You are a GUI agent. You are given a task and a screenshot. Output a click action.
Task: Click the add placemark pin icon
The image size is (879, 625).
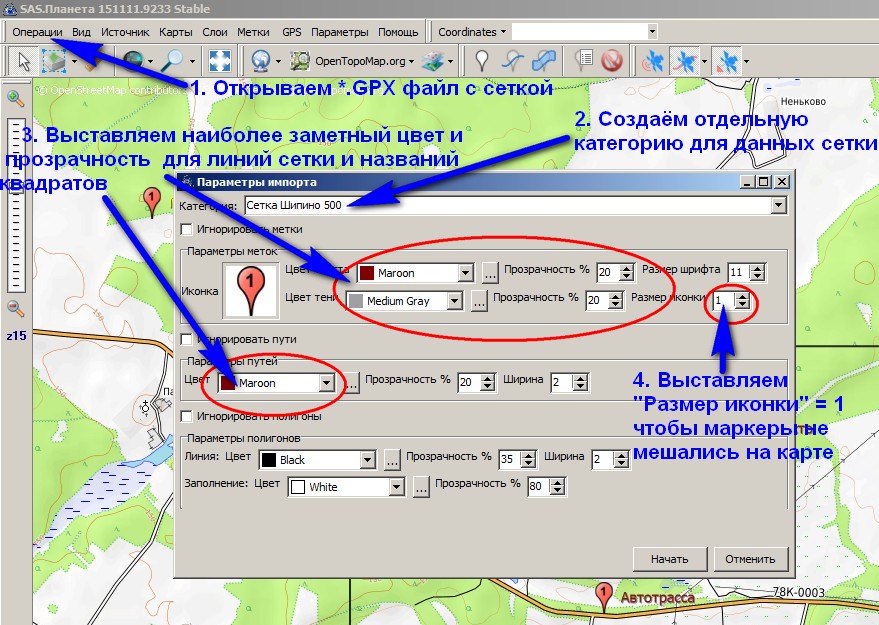[x=482, y=61]
